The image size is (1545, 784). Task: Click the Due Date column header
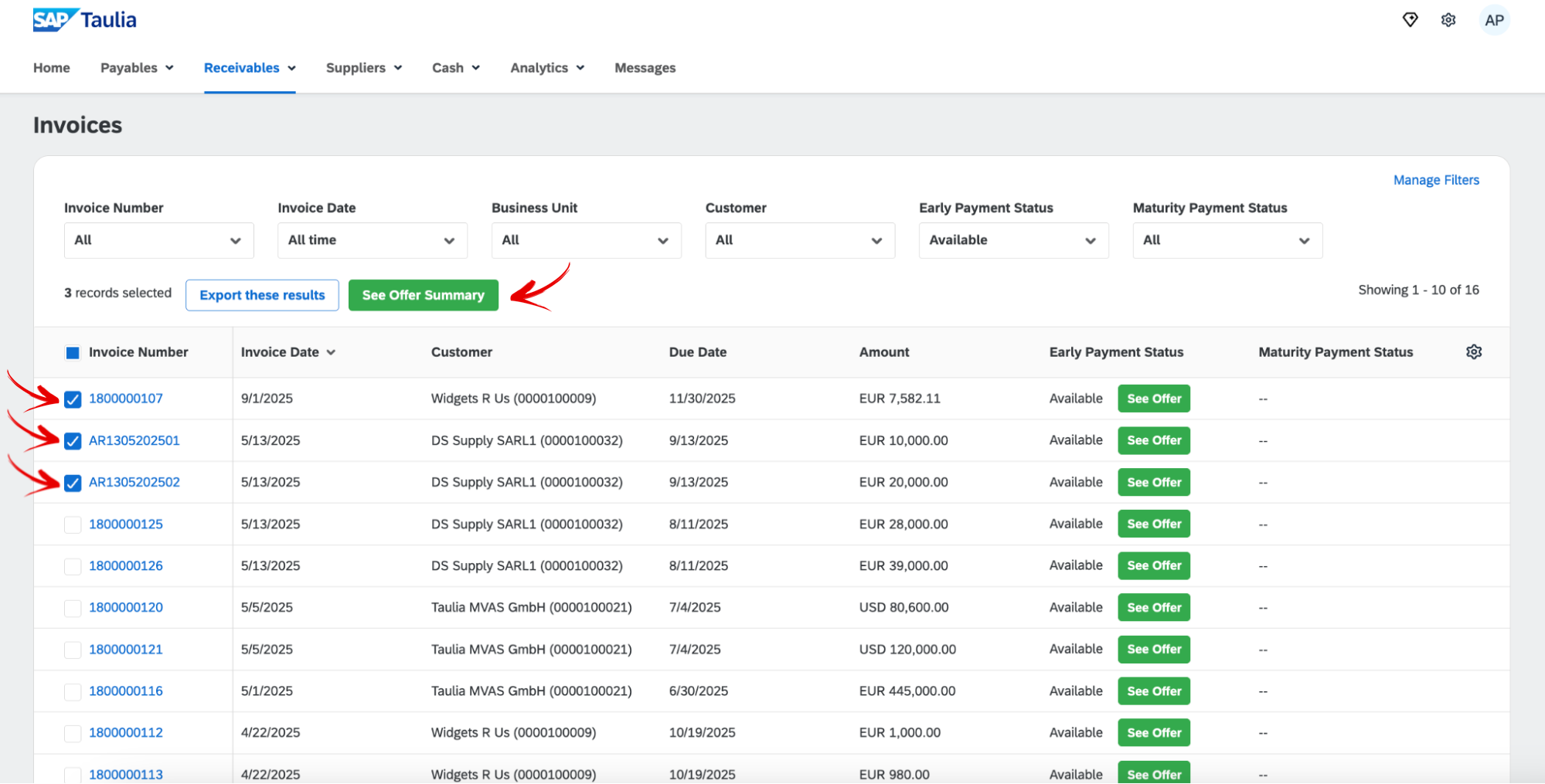[698, 352]
